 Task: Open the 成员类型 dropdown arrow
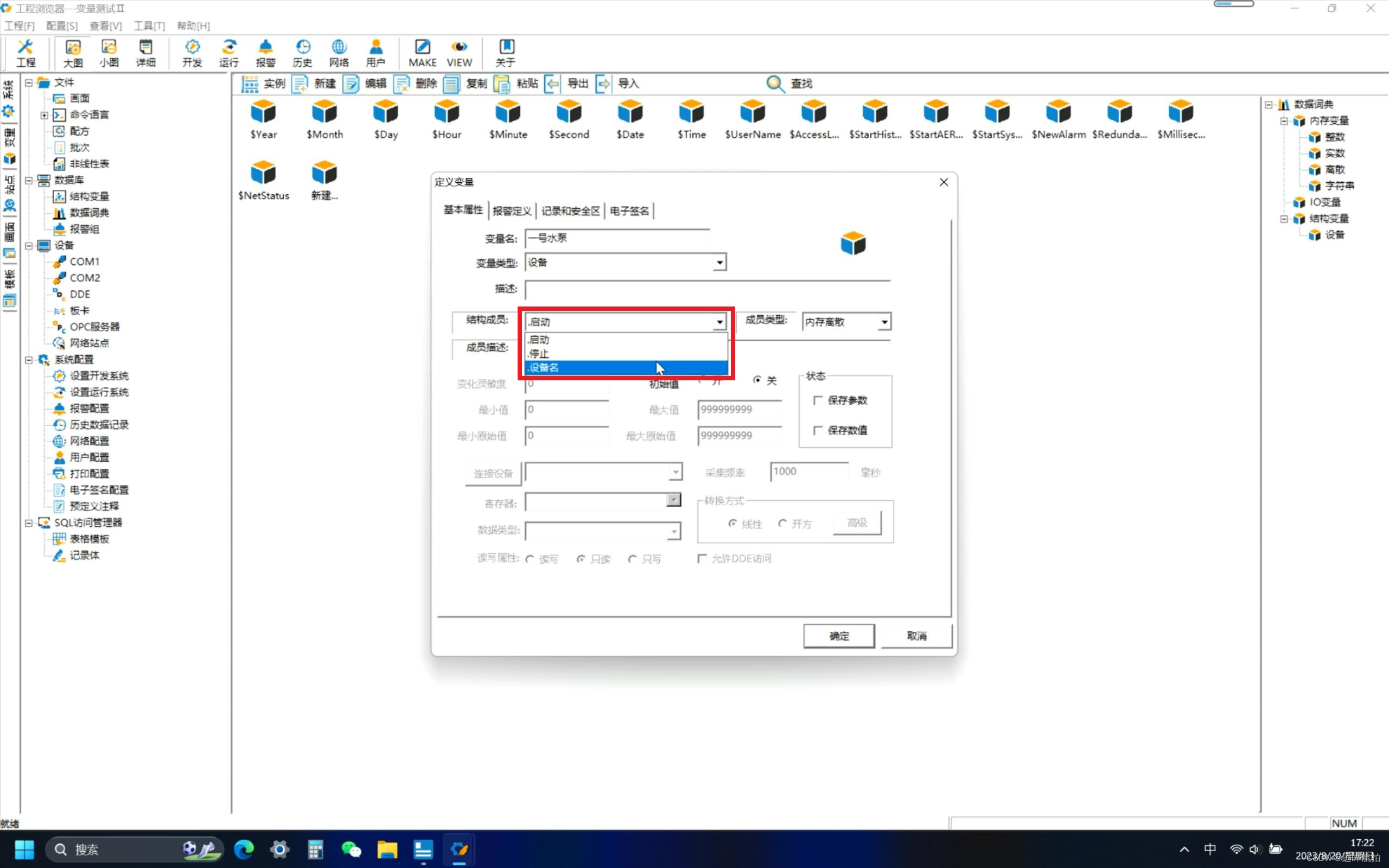coord(884,322)
